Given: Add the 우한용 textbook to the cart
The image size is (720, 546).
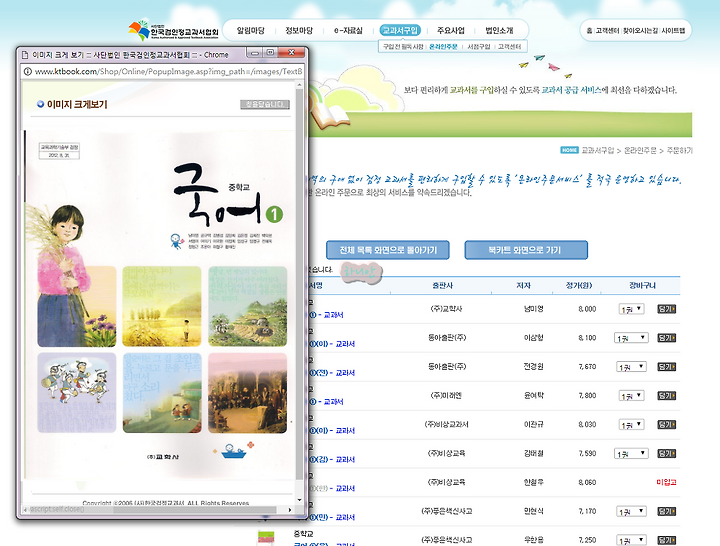Looking at the screenshot, I should point(666,540).
